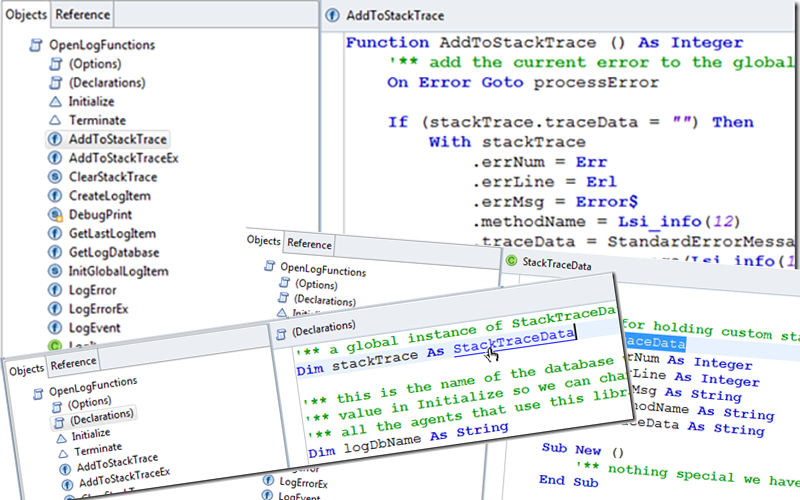800x500 pixels.
Task: Select OpenLogFunctions library in top tree
Action: (x=102, y=45)
